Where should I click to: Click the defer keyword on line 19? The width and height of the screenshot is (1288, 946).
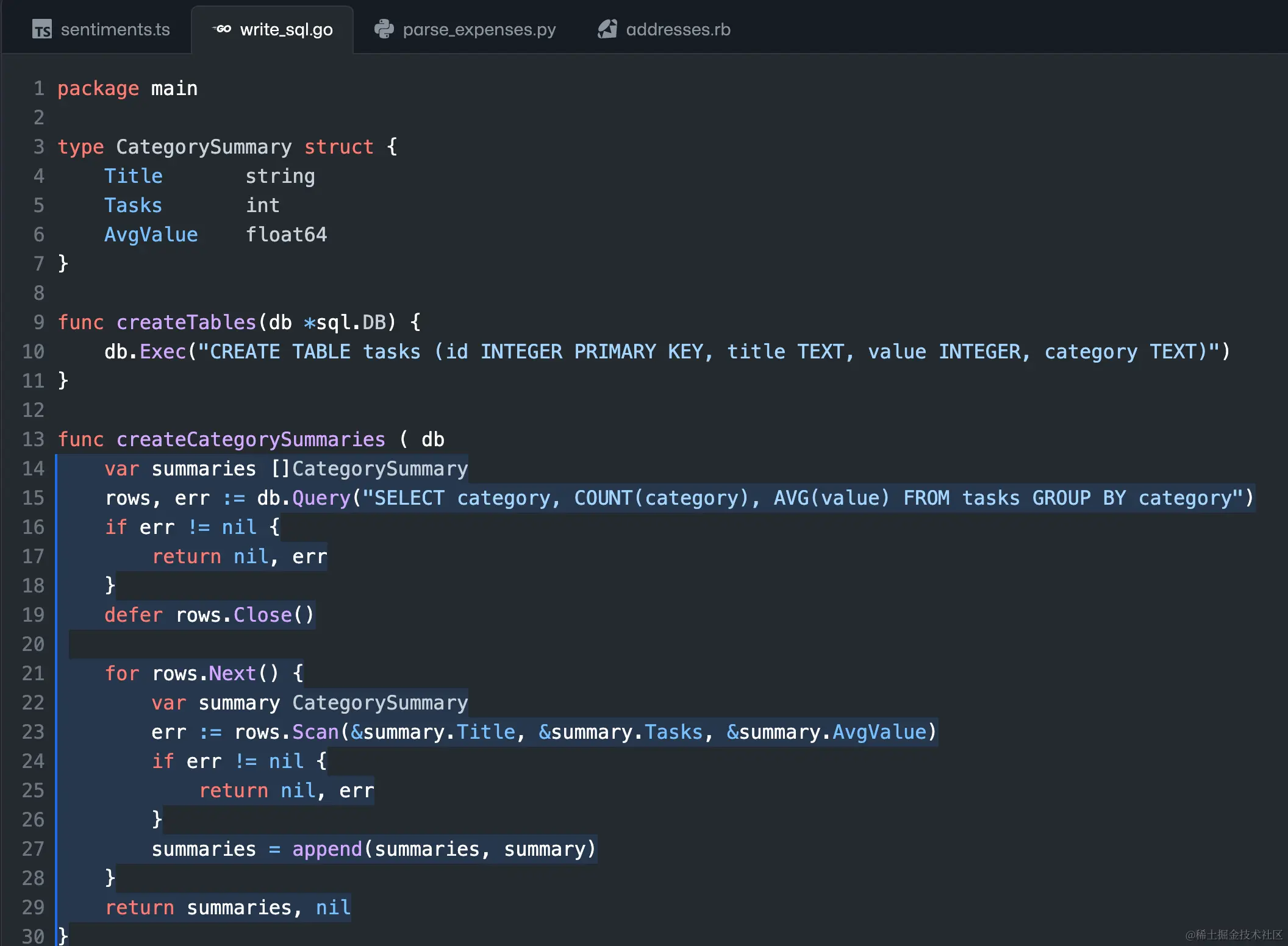133,615
